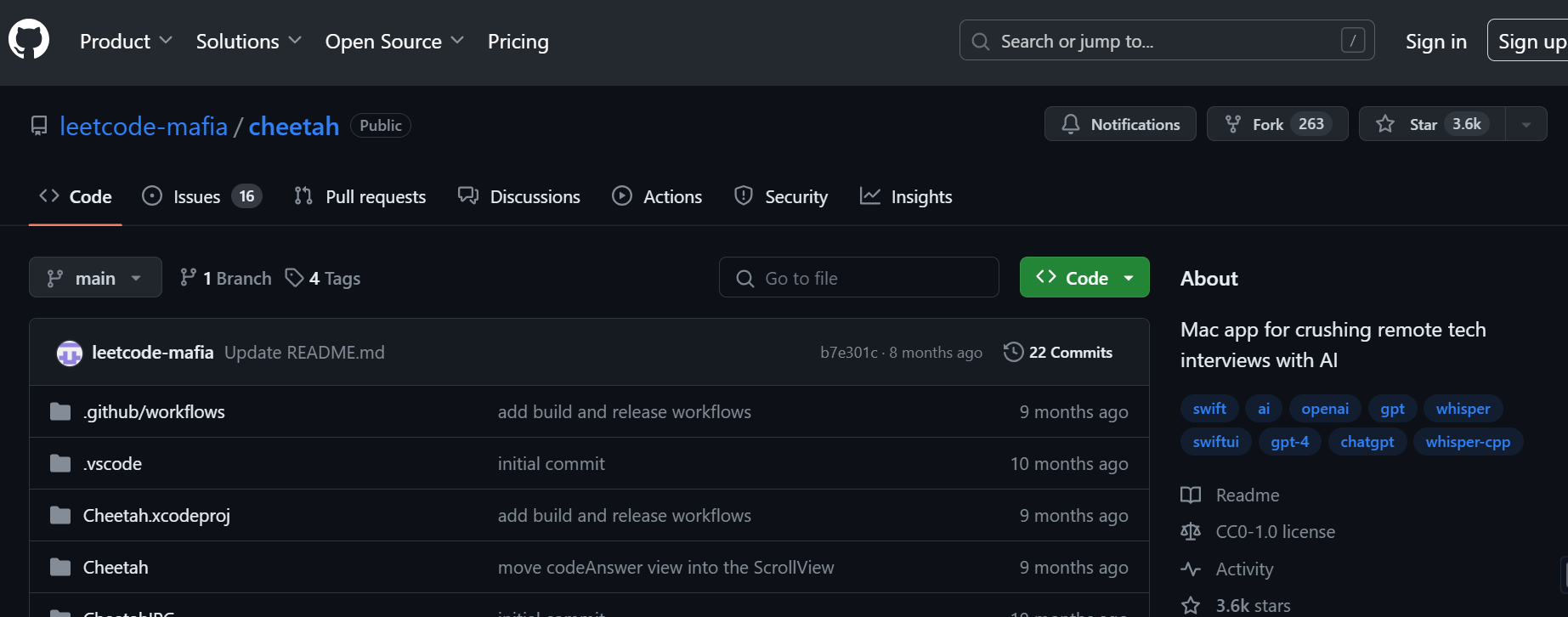The width and height of the screenshot is (1568, 617).
Task: Click the Notifications bell icon
Action: 1071,124
